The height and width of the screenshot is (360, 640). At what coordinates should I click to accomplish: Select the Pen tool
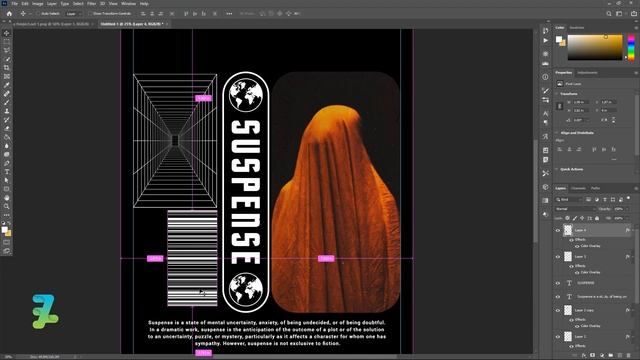click(x=7, y=163)
